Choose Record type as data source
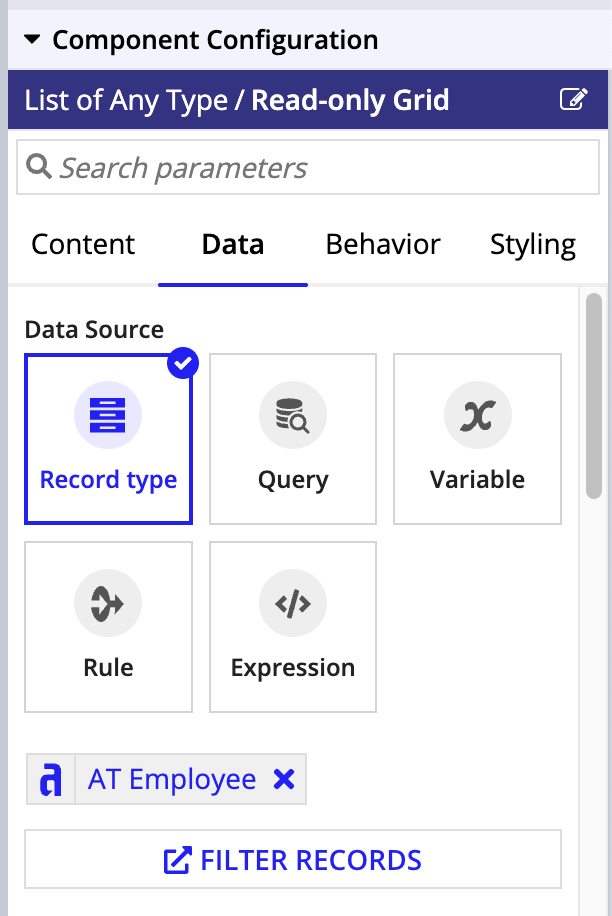612x916 pixels. click(108, 439)
